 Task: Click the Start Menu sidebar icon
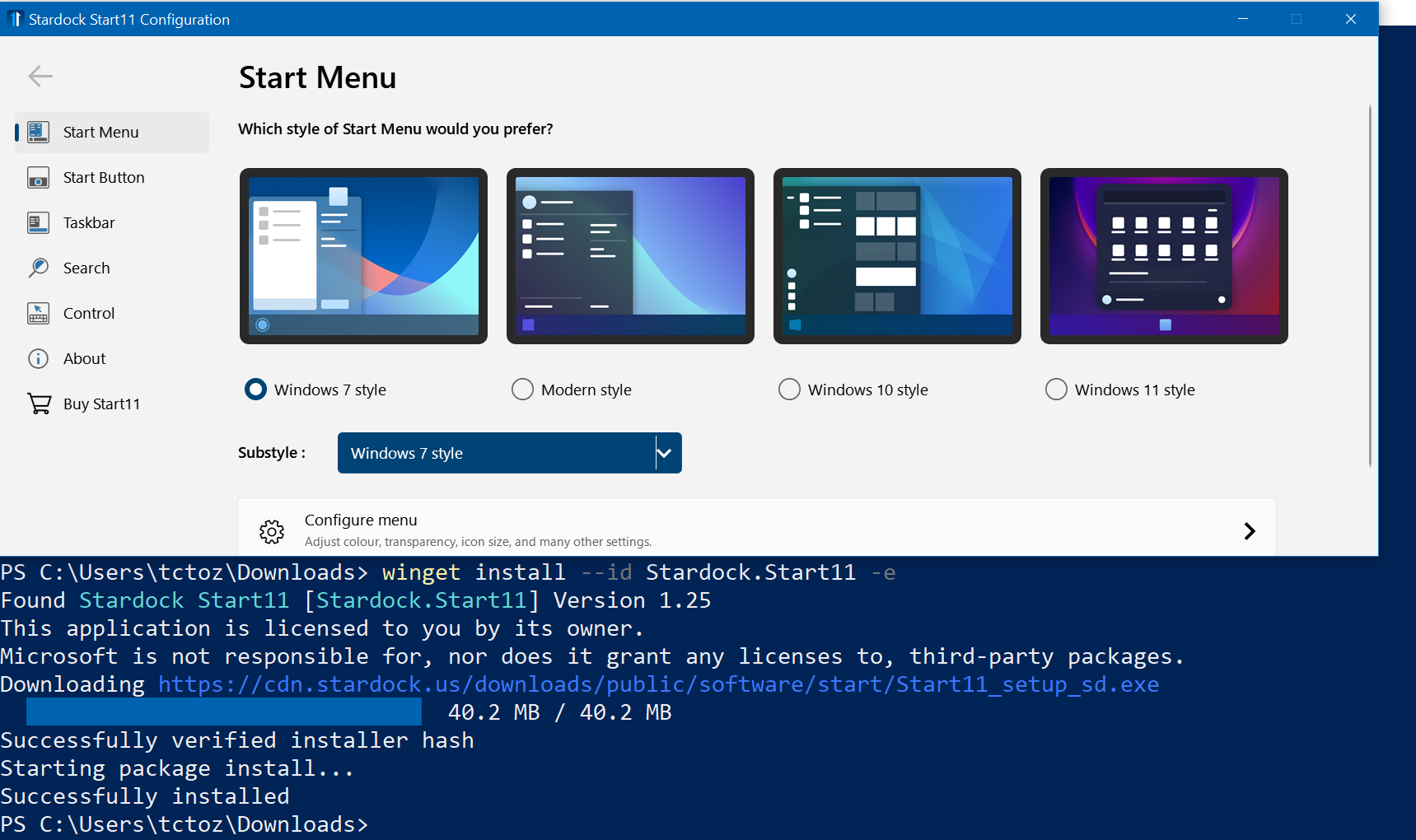[38, 132]
